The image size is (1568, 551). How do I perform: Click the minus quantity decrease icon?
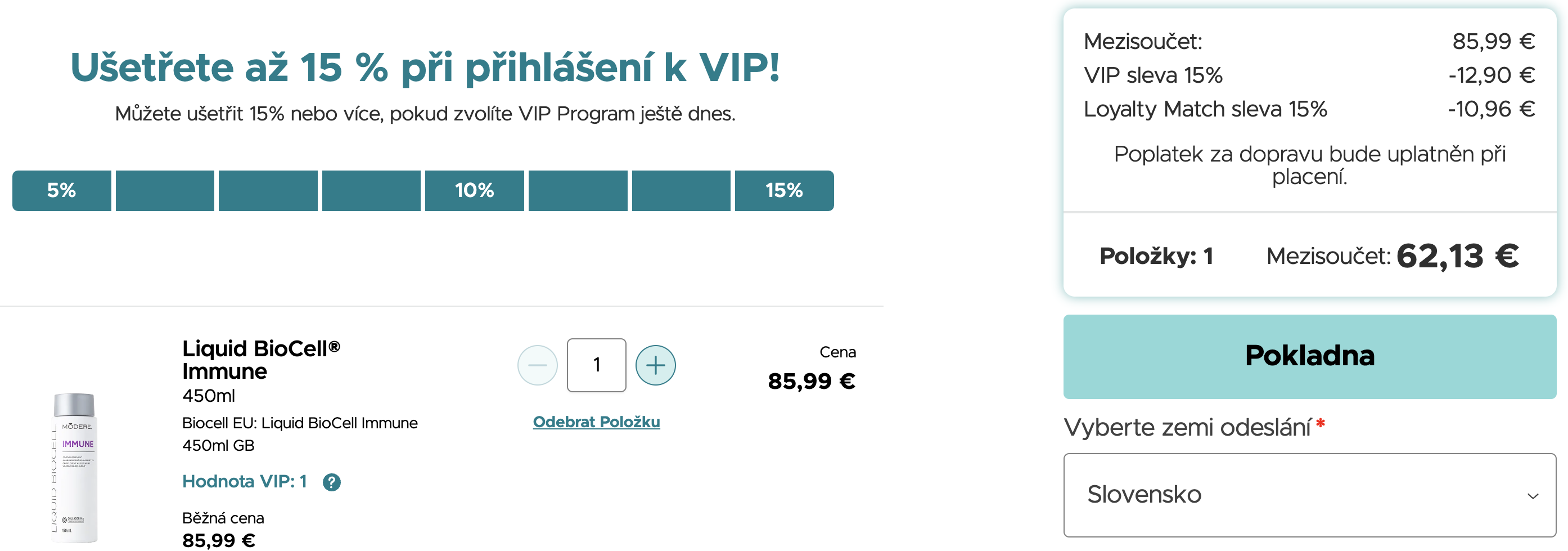(537, 365)
